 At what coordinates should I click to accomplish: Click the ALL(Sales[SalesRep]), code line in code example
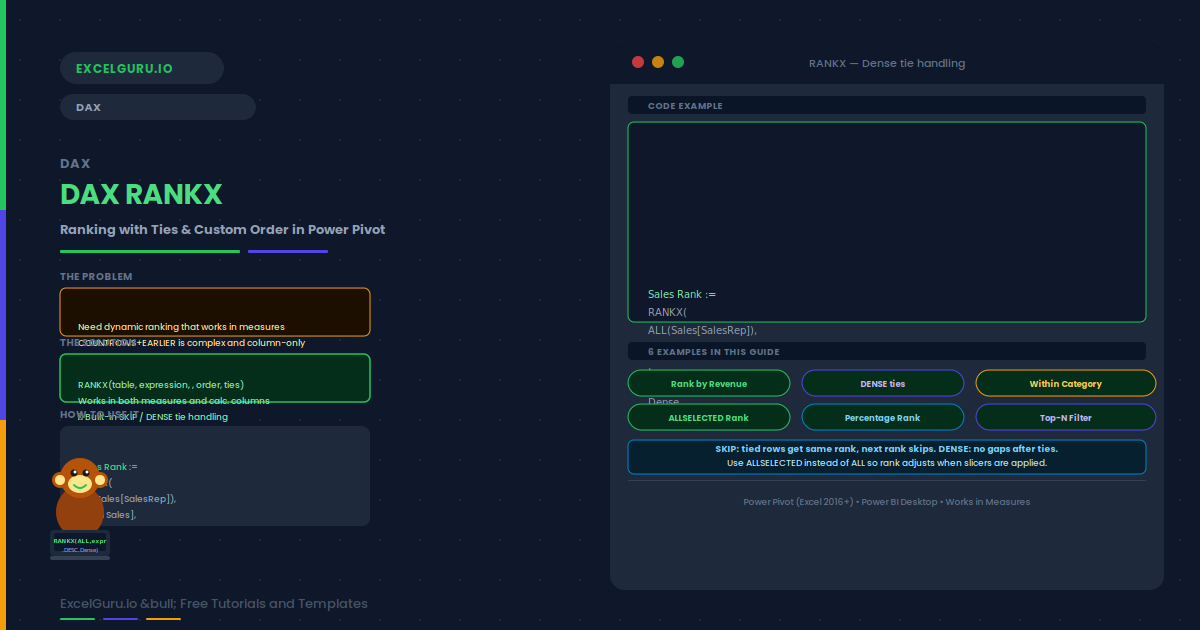702,330
